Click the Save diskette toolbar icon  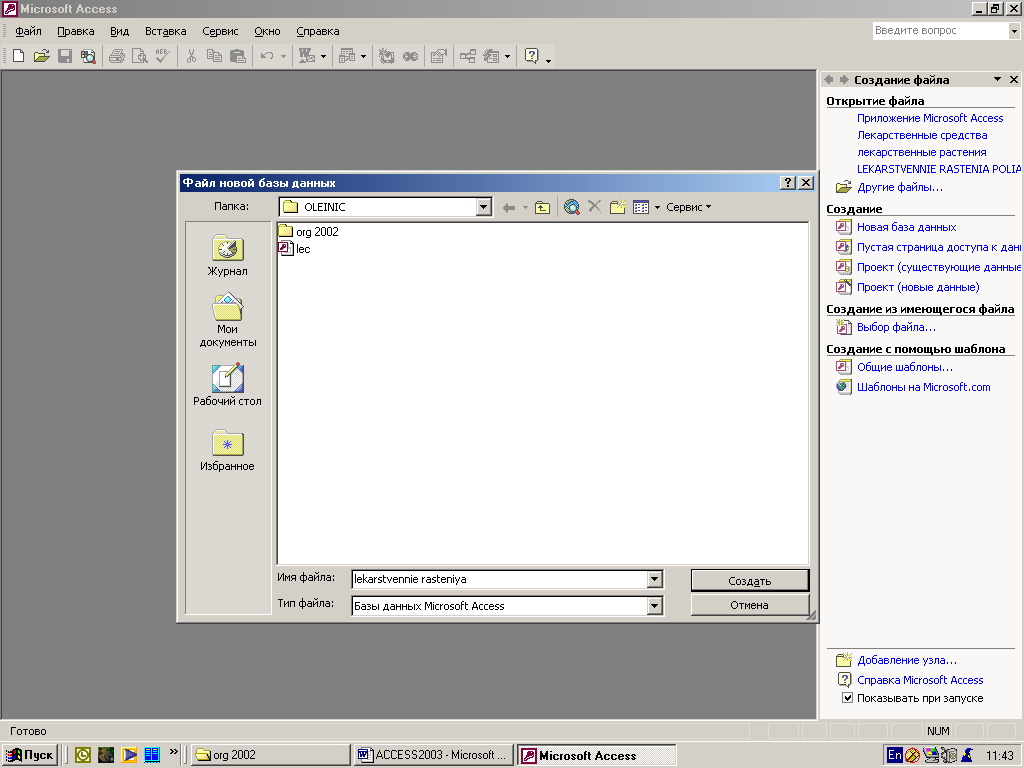coord(65,56)
